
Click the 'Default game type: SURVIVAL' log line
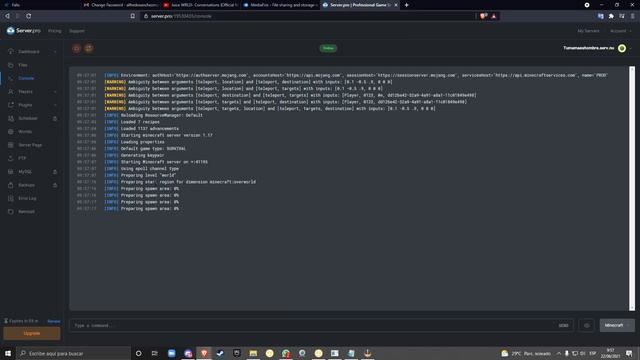153,149
